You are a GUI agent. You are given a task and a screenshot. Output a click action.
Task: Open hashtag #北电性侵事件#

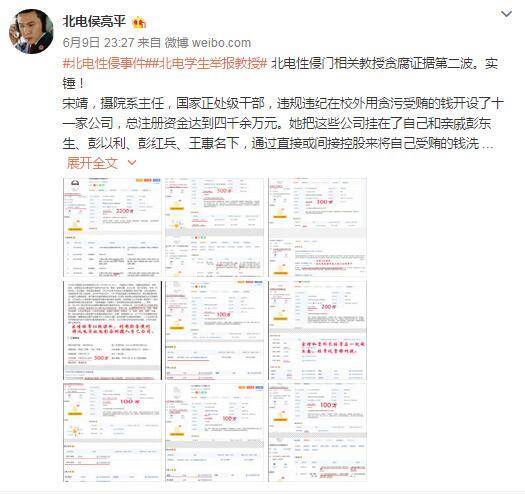point(106,63)
